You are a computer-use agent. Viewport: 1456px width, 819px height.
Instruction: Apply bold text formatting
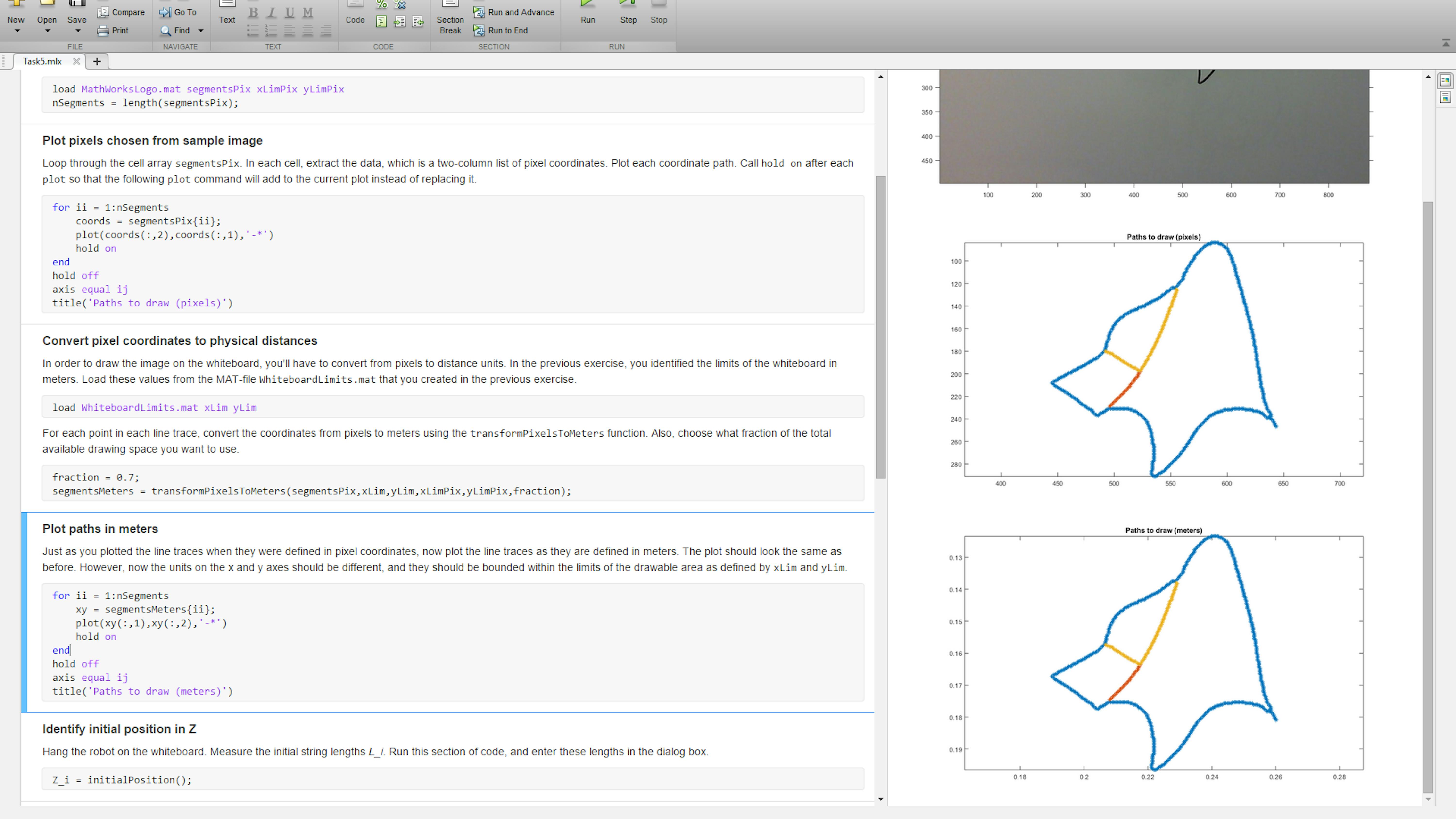point(253,12)
